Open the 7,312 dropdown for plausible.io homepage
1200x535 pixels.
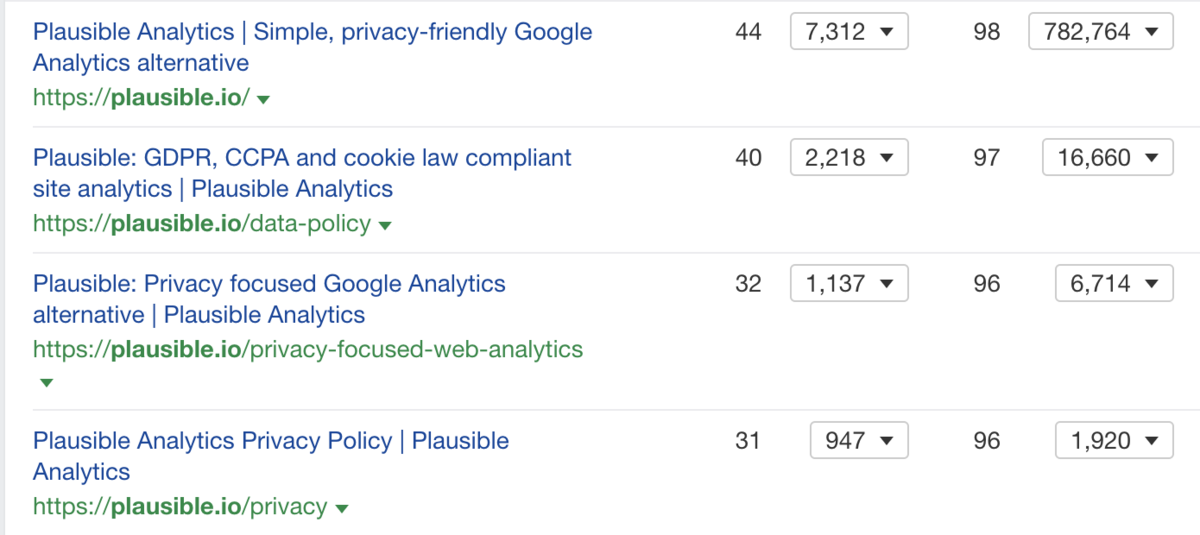click(x=848, y=32)
